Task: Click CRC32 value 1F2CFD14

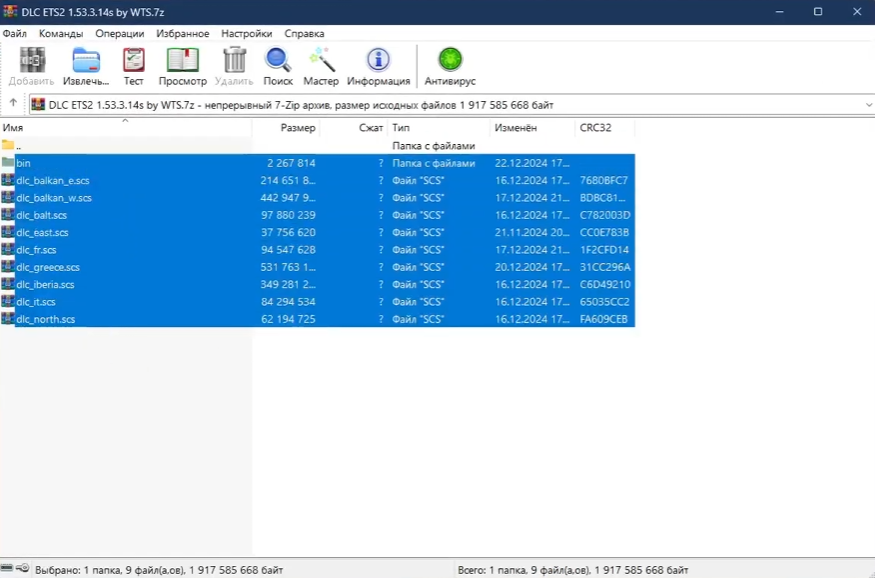Action: pyautogui.click(x=604, y=249)
